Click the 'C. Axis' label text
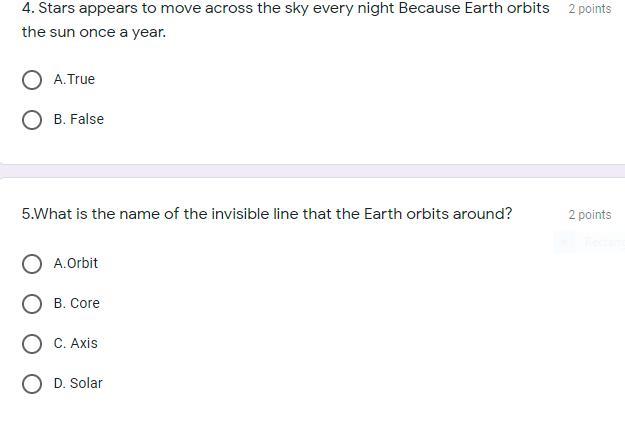625x423 pixels. 76,344
